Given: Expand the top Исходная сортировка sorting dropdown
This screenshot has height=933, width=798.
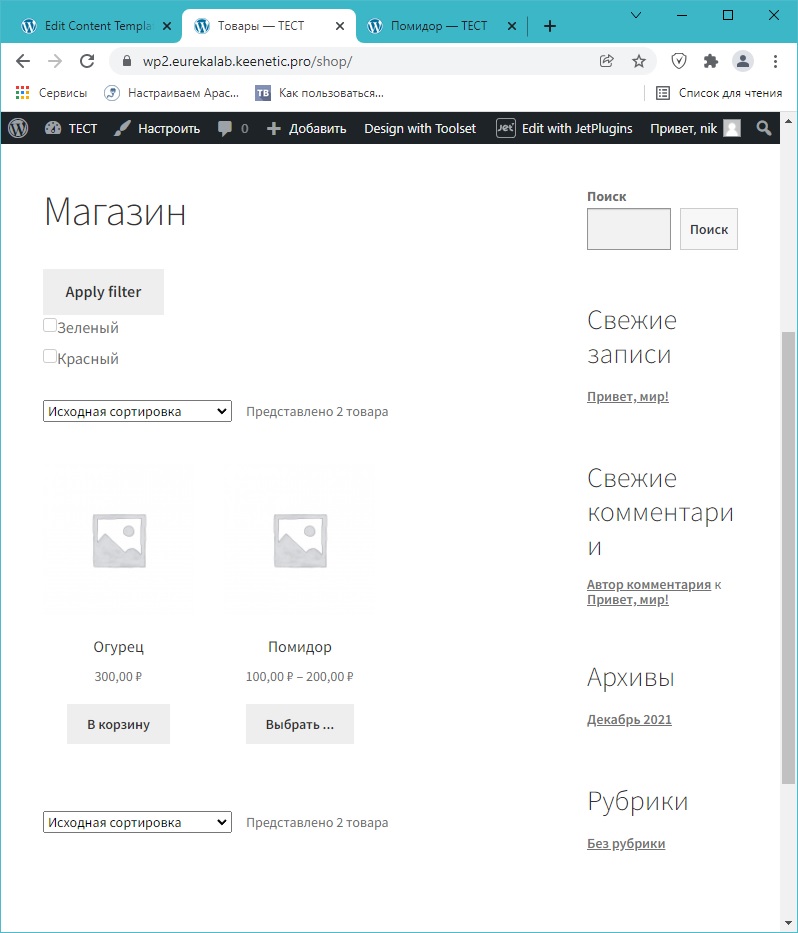Looking at the screenshot, I should pyautogui.click(x=137, y=411).
